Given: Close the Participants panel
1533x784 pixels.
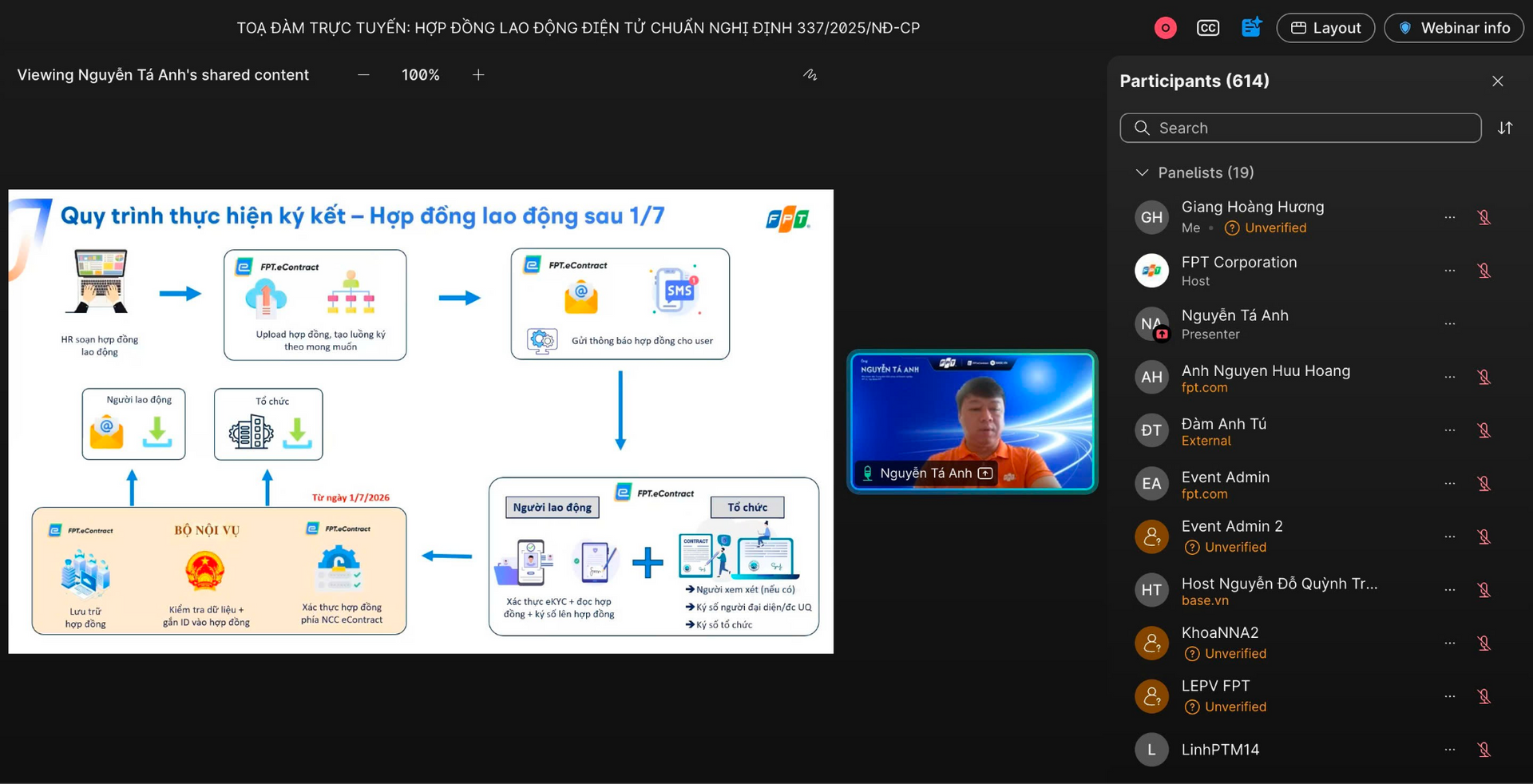Looking at the screenshot, I should tap(1498, 81).
